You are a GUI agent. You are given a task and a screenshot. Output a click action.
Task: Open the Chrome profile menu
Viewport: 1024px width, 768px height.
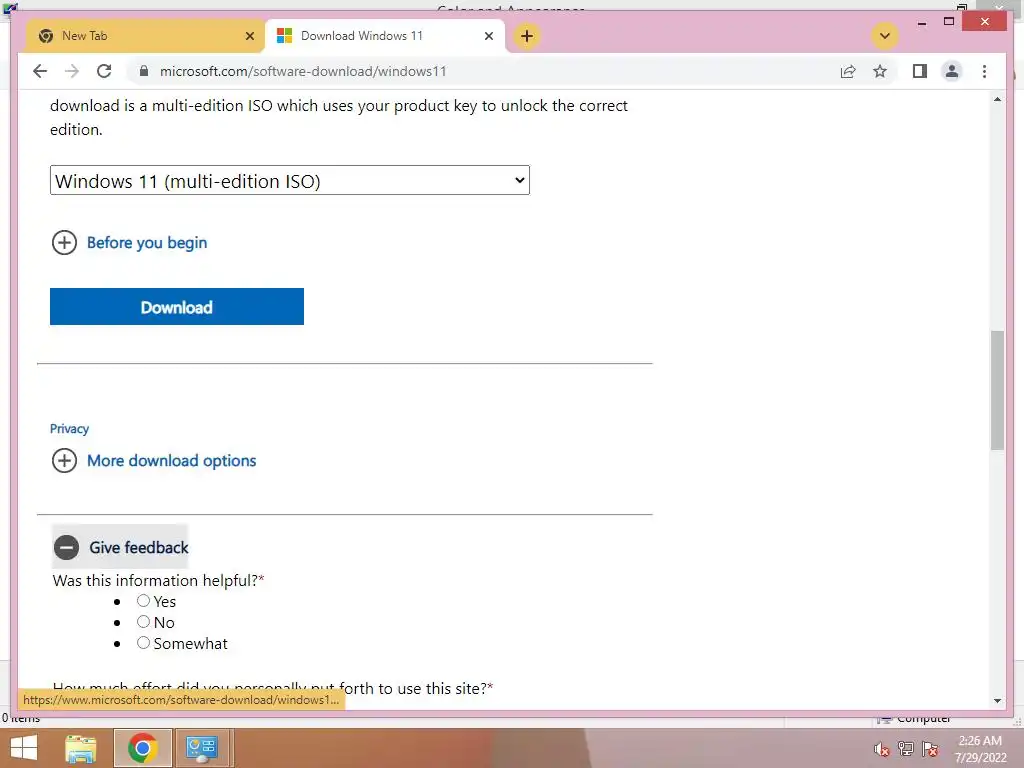click(x=952, y=71)
